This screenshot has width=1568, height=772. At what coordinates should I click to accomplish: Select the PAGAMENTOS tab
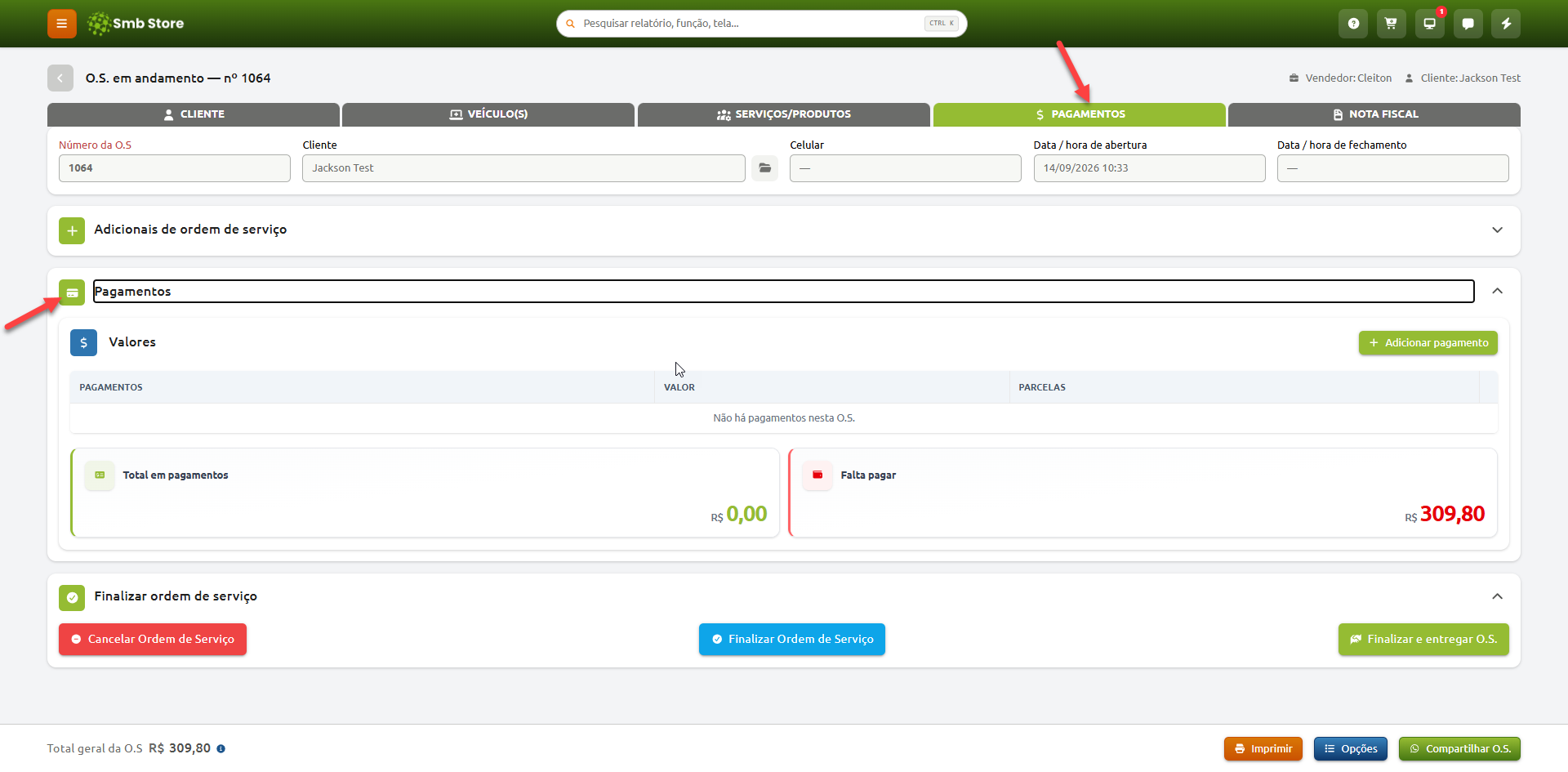pyautogui.click(x=1080, y=115)
